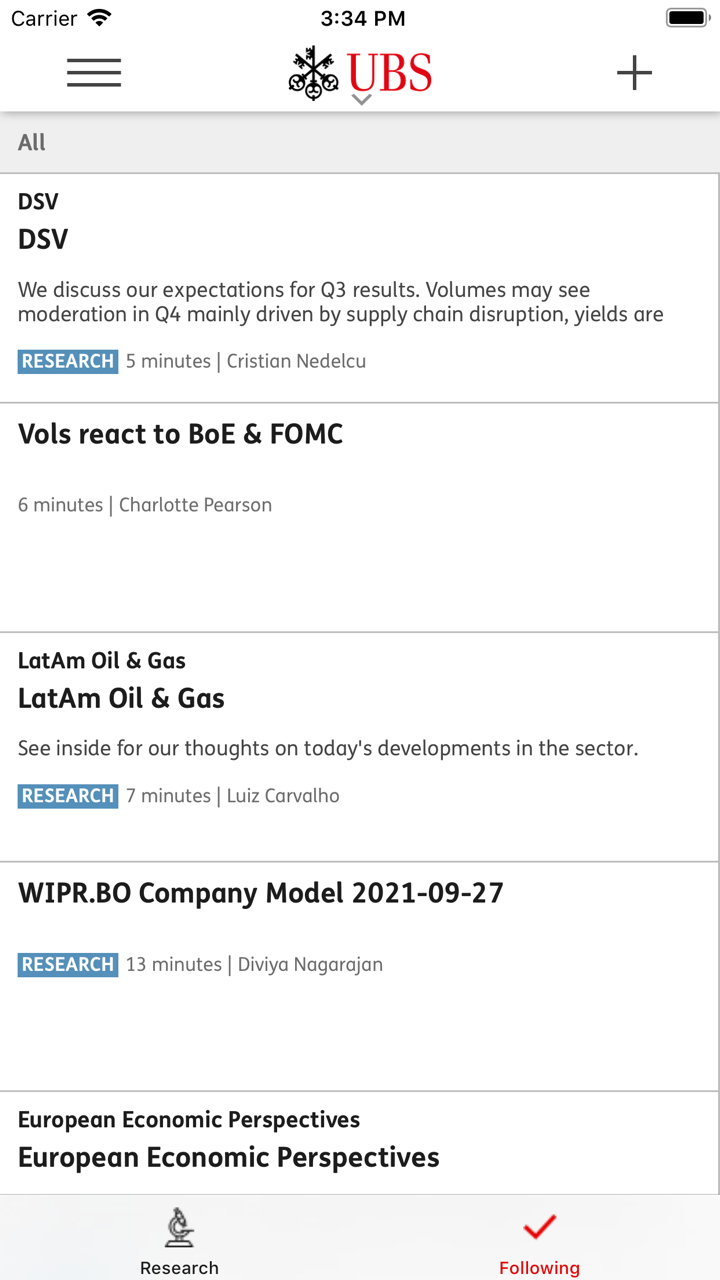Tap the 3:34 PM clock
This screenshot has height=1280, width=720.
coord(362,18)
